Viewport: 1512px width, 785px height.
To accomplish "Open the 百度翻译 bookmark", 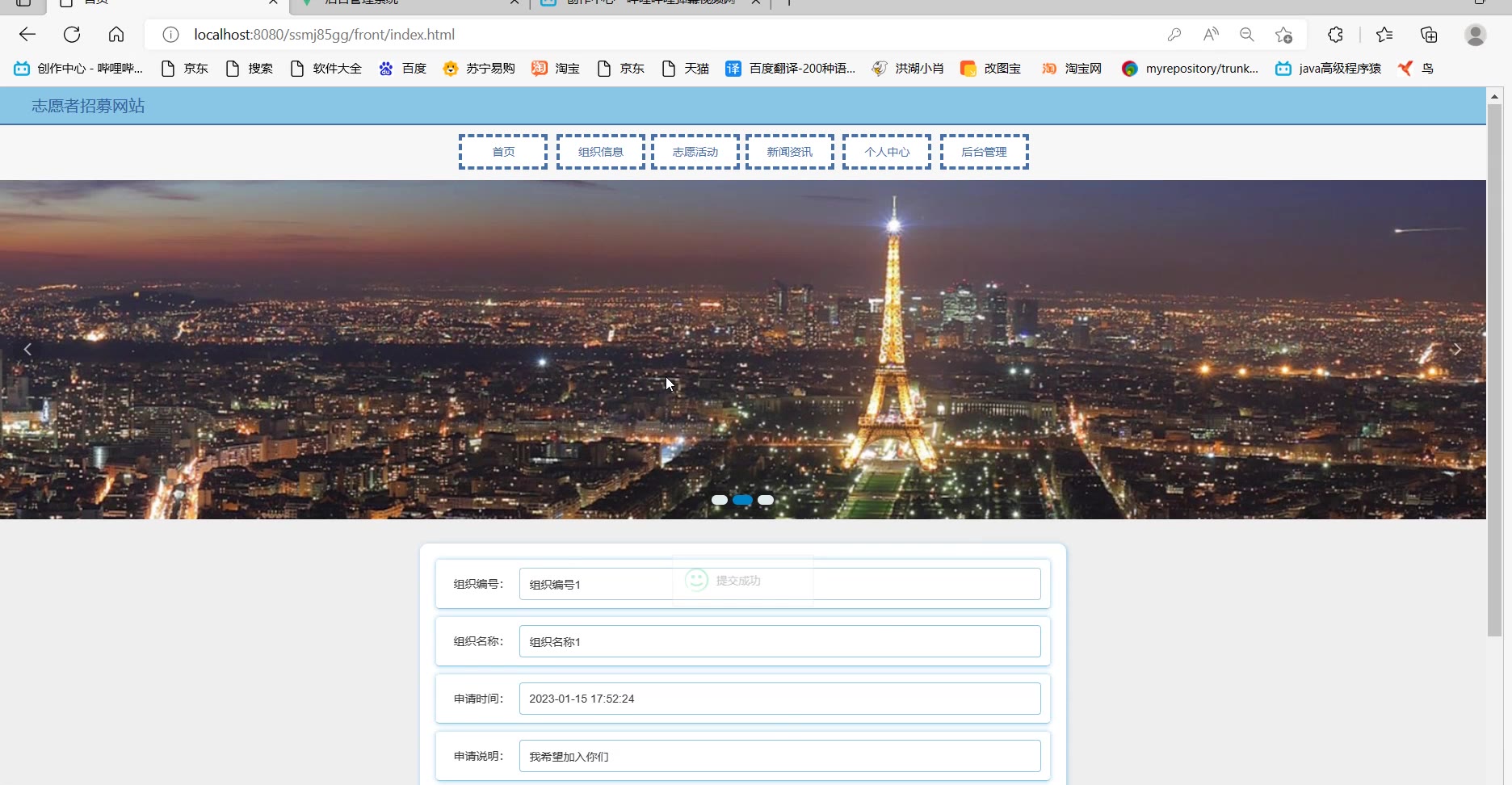I will coord(791,69).
